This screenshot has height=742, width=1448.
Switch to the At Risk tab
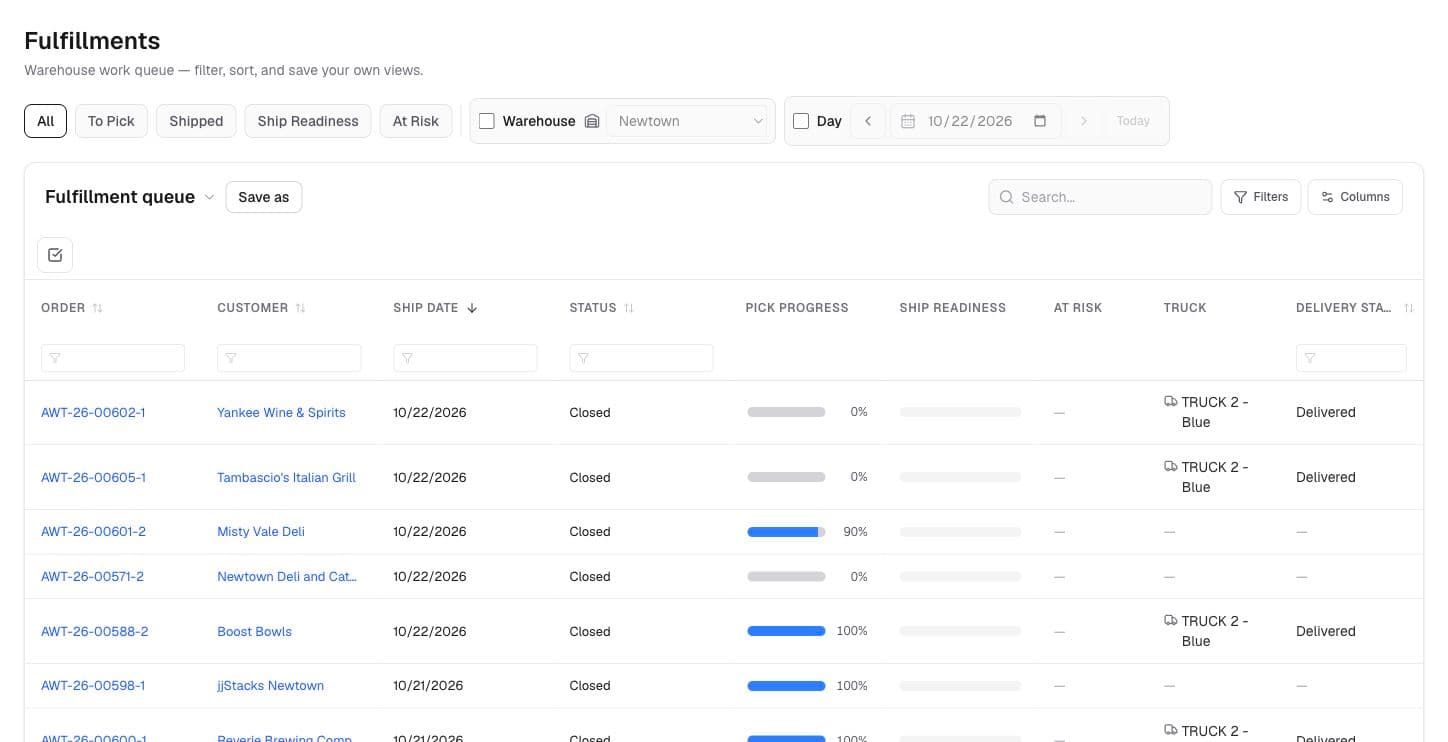[x=416, y=121]
